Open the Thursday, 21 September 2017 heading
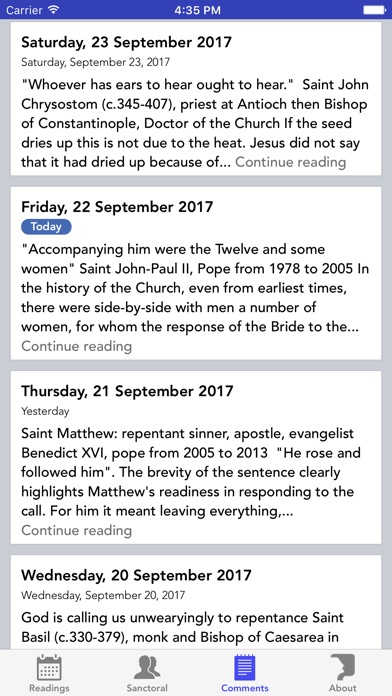Viewport: 392px width, 696px height. (127, 391)
